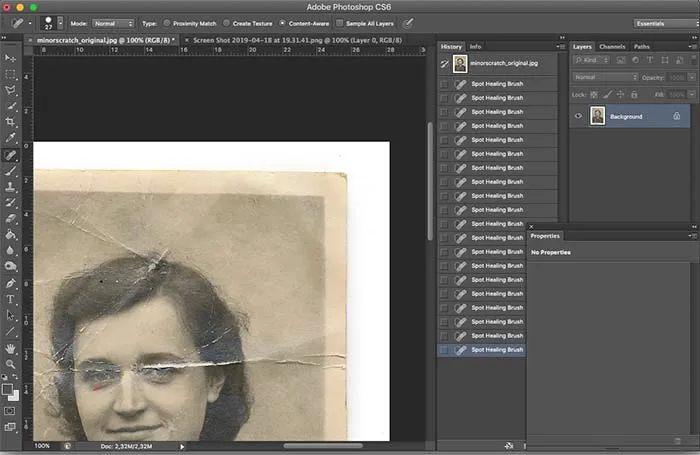Switch to the Screen Shot 2019-04-18 document tab
The image size is (700, 455).
(297, 40)
